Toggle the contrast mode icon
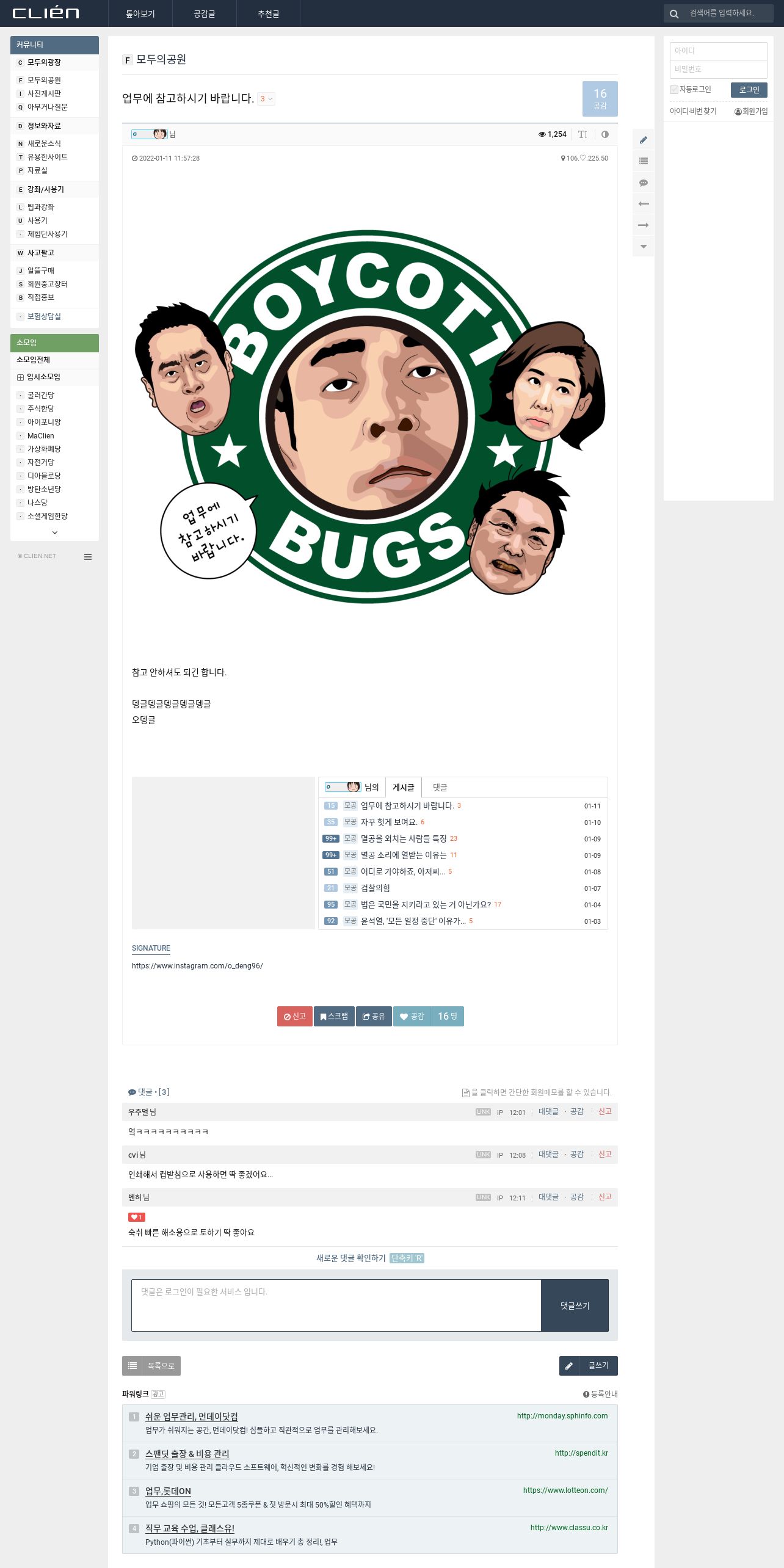The image size is (784, 1568). 605,134
